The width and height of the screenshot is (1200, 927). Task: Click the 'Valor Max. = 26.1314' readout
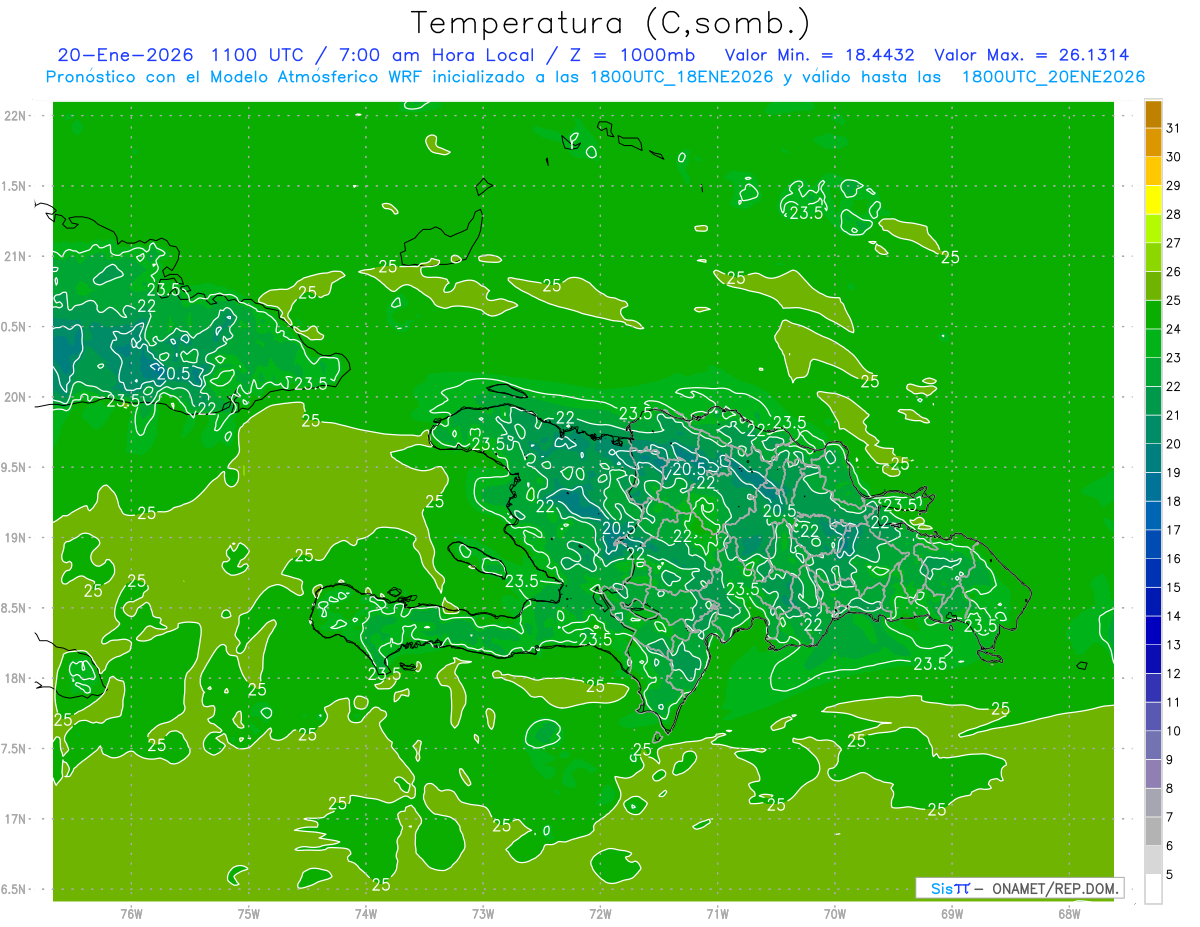coord(1032,55)
